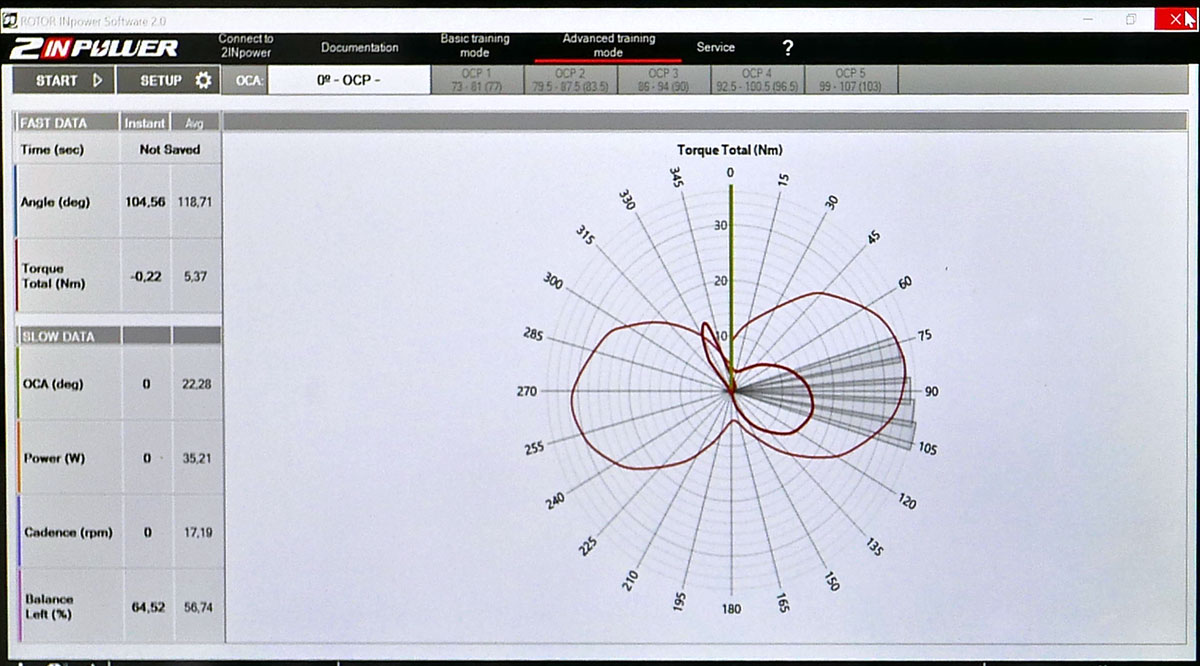Viewport: 1200px width, 666px height.
Task: Click the Instant column header
Action: (x=145, y=123)
